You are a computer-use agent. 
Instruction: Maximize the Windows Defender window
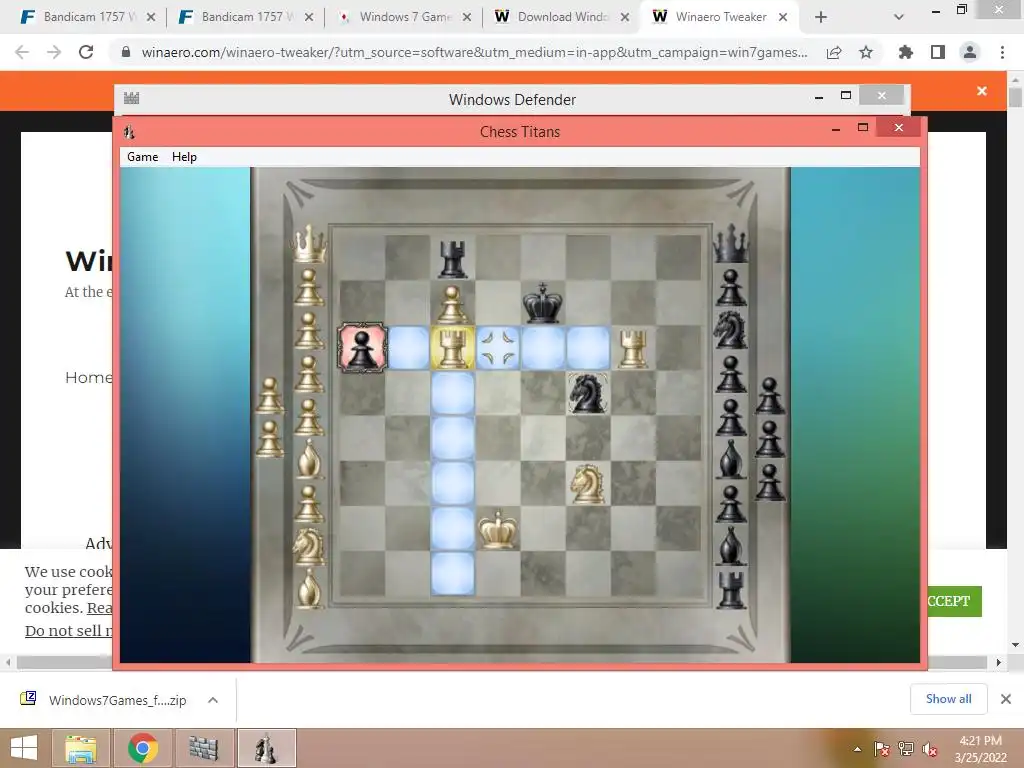click(x=846, y=95)
